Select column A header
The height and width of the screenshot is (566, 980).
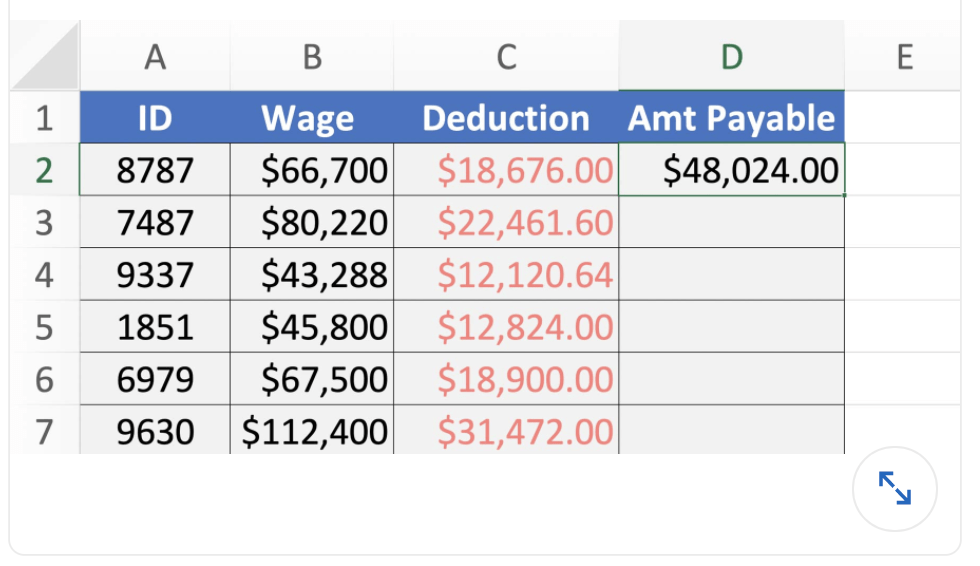tap(155, 58)
